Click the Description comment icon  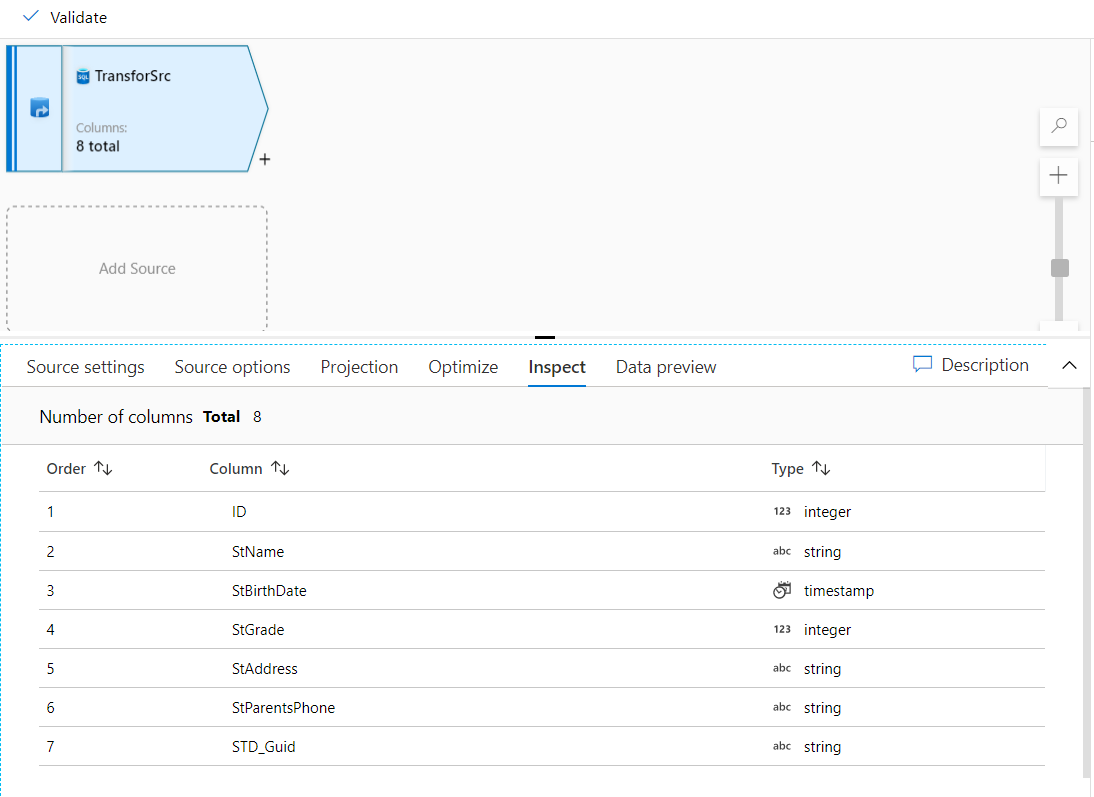pos(922,365)
